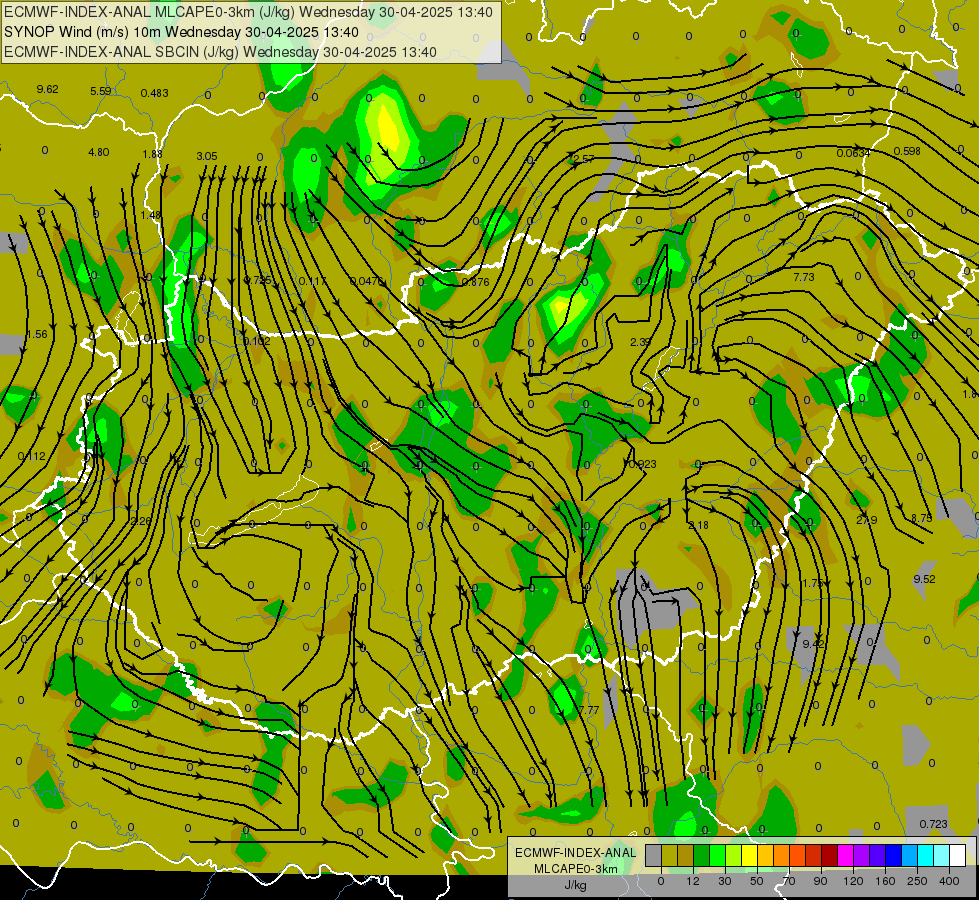Click the map value '1.56'
The image size is (979, 900).
(x=37, y=334)
